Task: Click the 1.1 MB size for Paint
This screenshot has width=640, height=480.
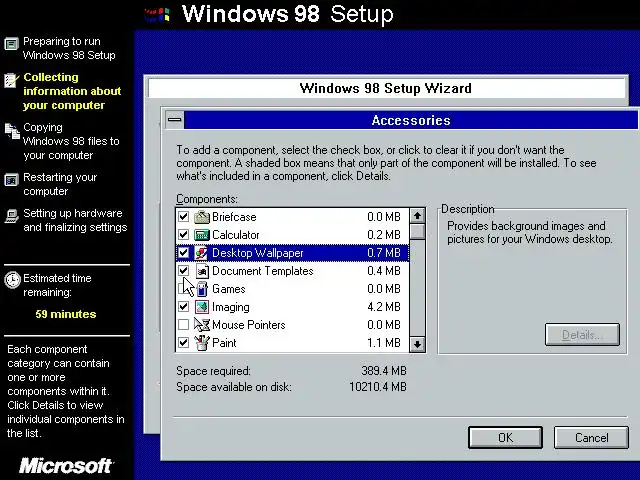Action: click(x=384, y=342)
